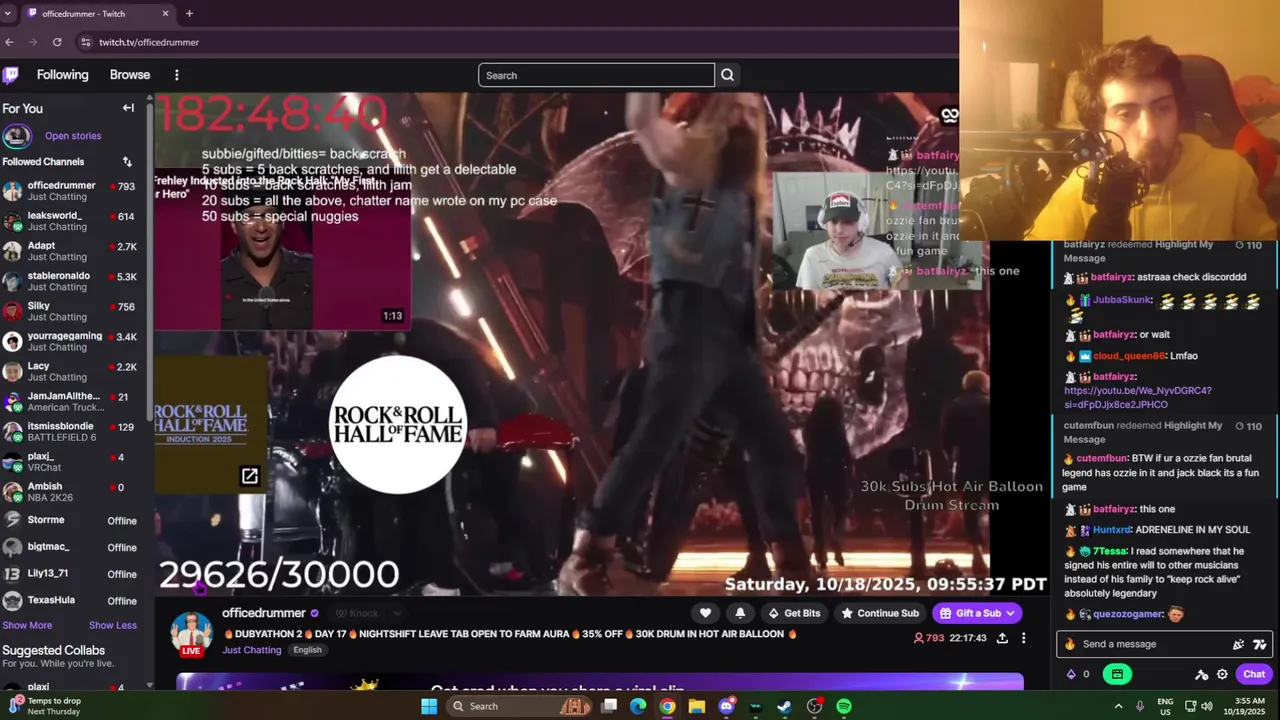Open the Following tab
Image resolution: width=1280 pixels, height=720 pixels.
click(62, 75)
